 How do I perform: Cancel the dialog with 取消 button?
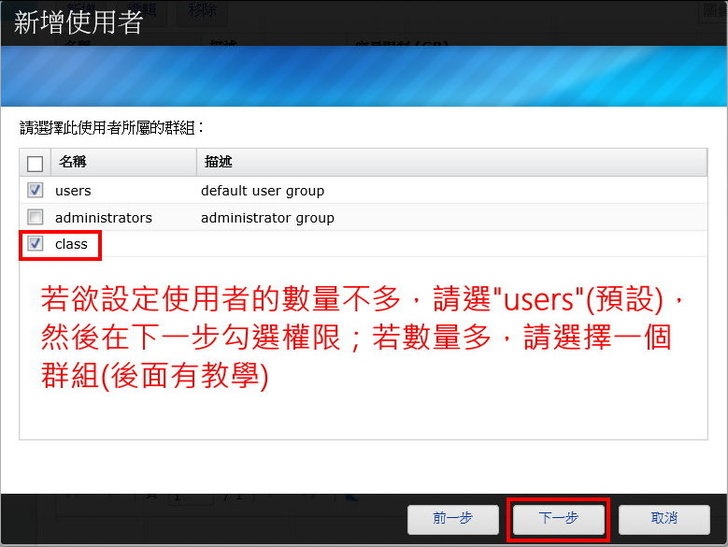click(x=664, y=518)
